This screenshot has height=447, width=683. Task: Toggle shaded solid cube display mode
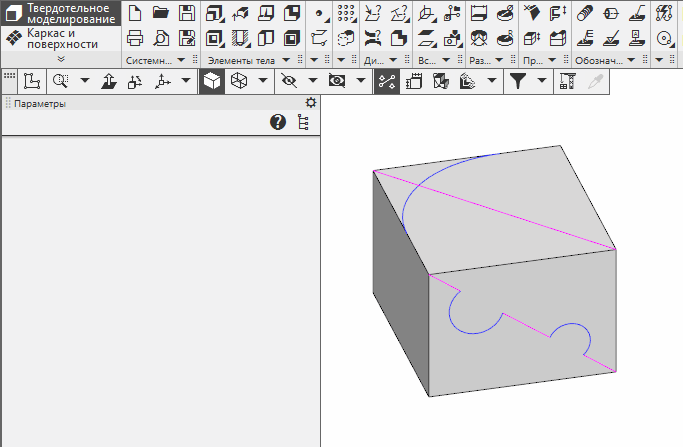point(212,82)
